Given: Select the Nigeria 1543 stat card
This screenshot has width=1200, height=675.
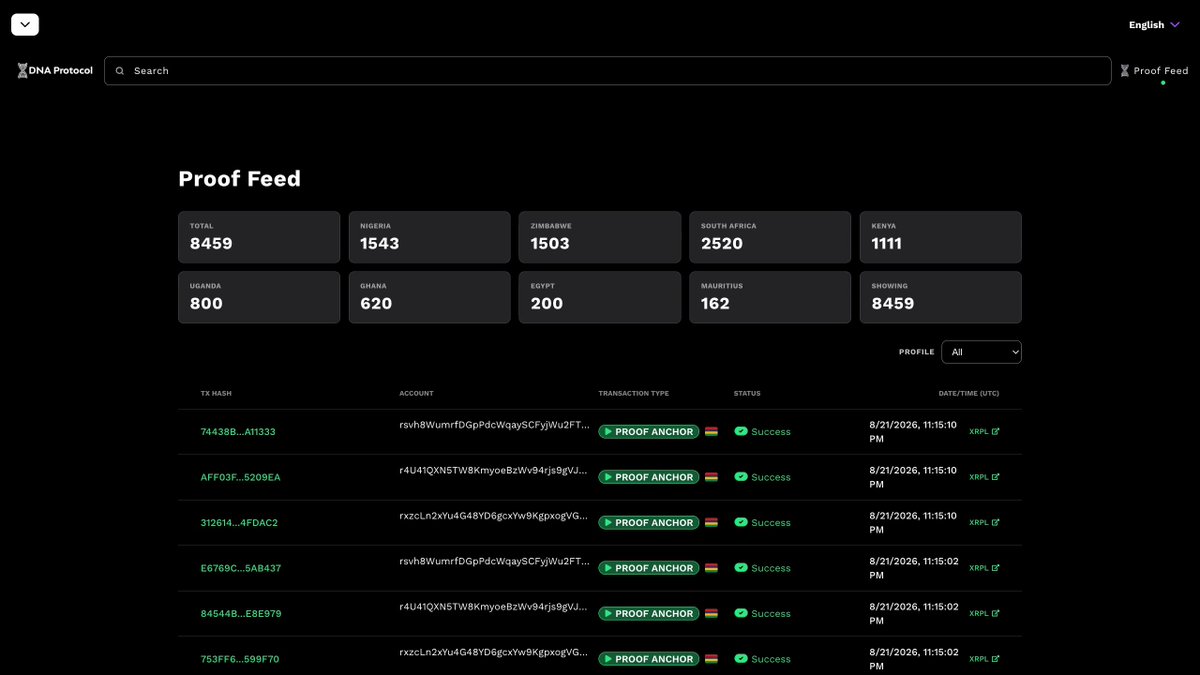Looking at the screenshot, I should pyautogui.click(x=430, y=237).
